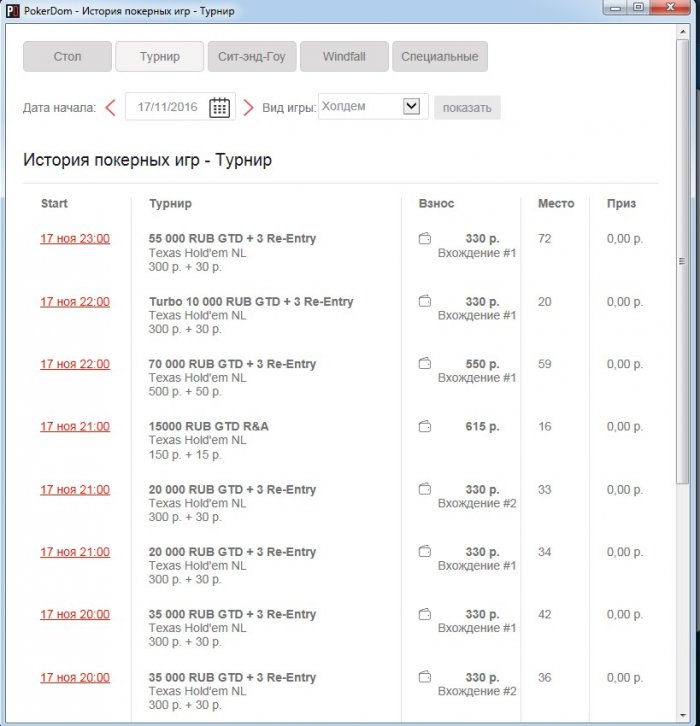Screen dimensions: 700x726
Task: Click the Start column header
Action: tap(54, 203)
